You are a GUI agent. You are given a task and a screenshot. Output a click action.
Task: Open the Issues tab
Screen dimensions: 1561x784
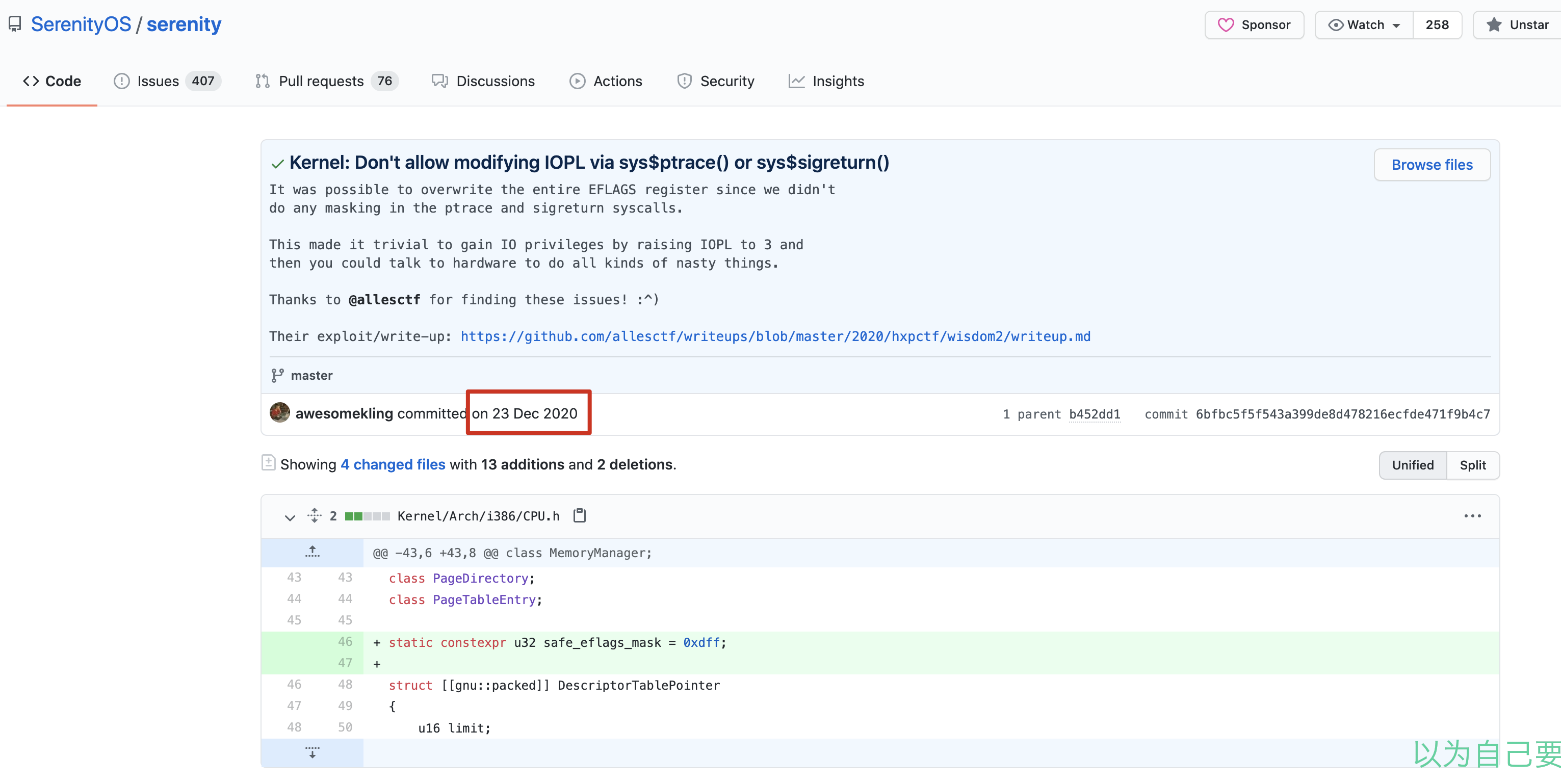(158, 81)
